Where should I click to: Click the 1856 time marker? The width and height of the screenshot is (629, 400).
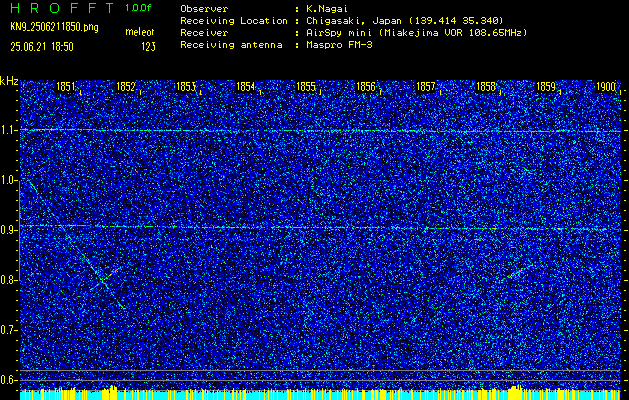pos(366,87)
